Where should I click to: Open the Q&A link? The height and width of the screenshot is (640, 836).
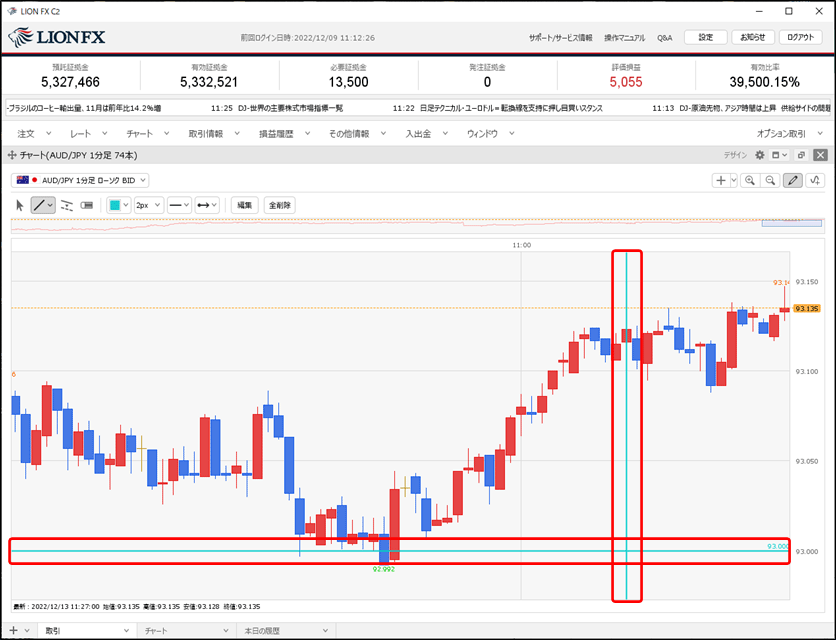[664, 38]
